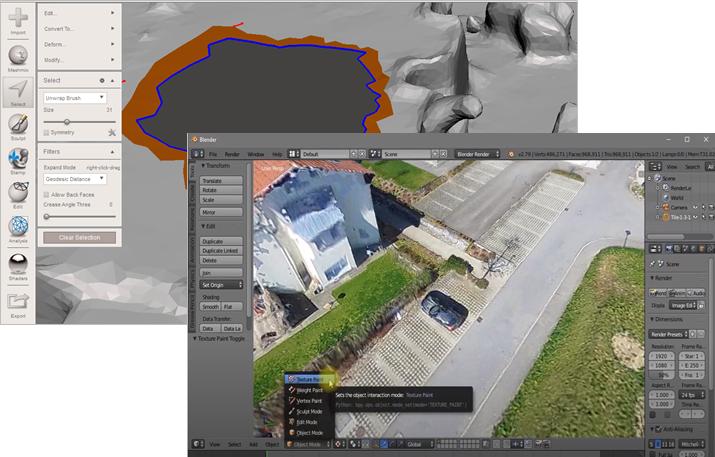The width and height of the screenshot is (715, 457).
Task: Click the Duplicate Linked button
Action: click(221, 251)
